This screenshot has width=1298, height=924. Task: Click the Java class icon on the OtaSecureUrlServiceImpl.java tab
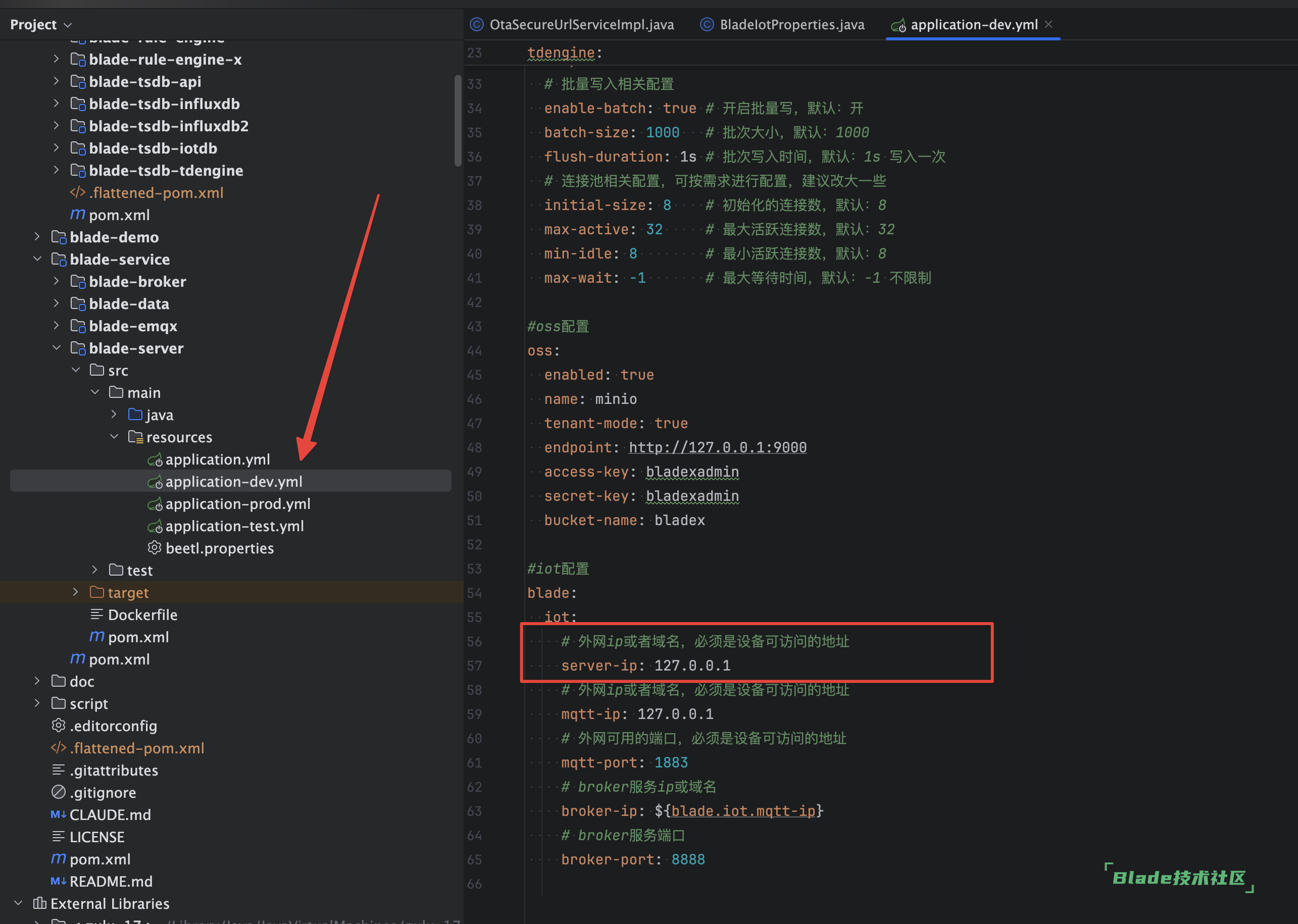pos(477,24)
